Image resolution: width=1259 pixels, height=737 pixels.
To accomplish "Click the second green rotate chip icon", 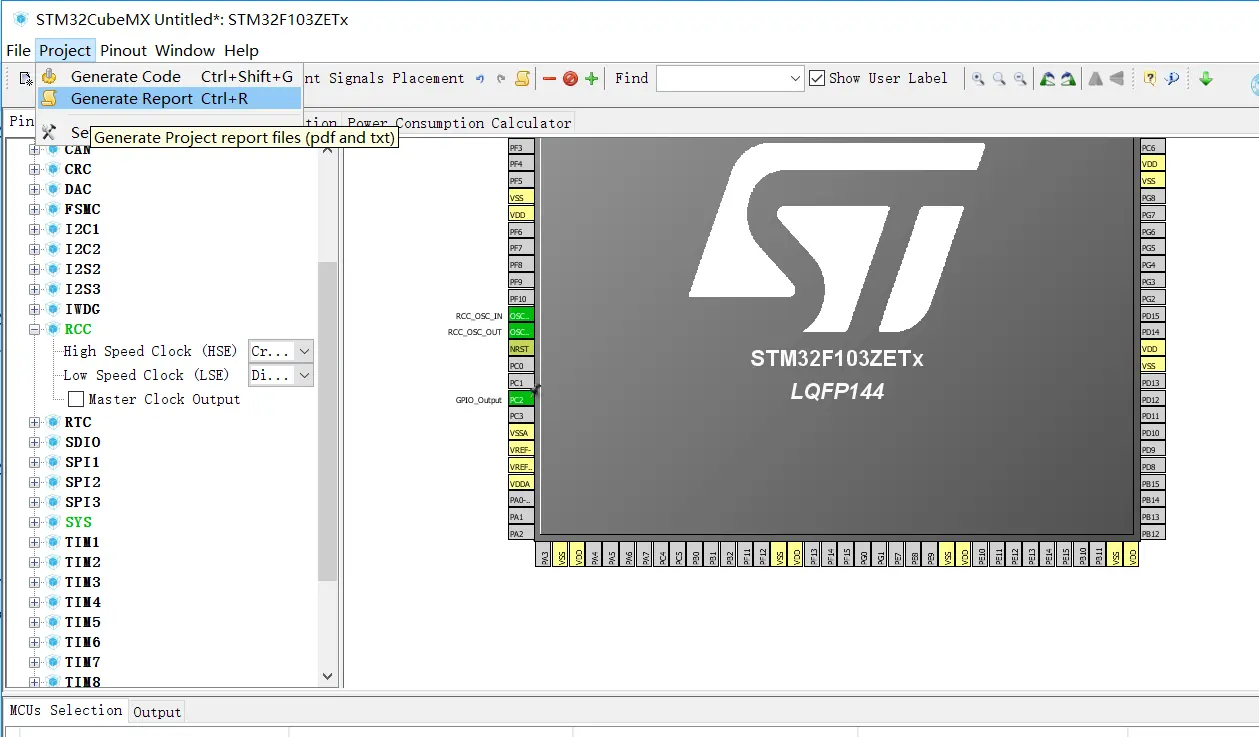I will pos(1068,78).
